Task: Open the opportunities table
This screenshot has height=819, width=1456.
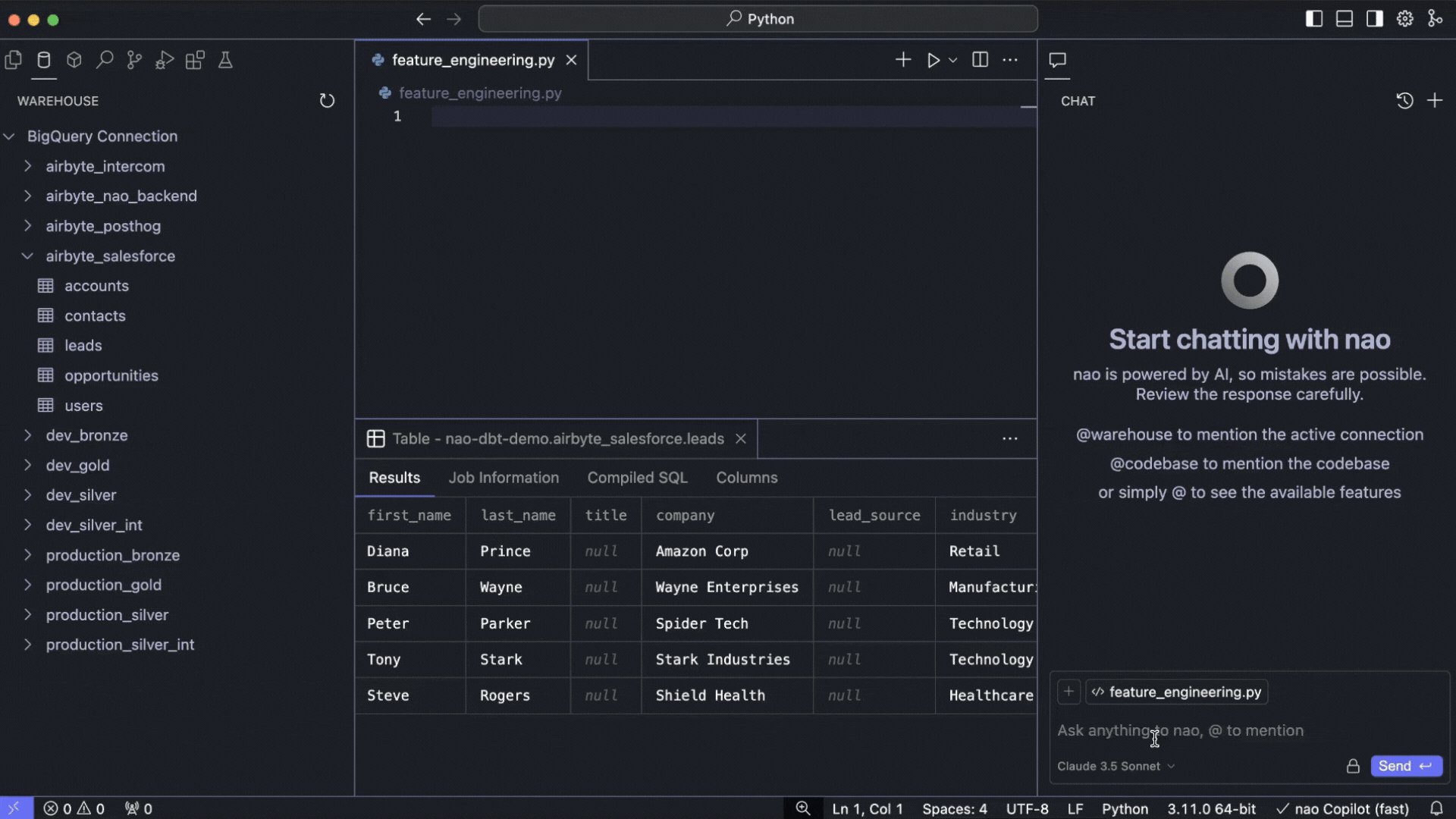Action: [x=111, y=375]
